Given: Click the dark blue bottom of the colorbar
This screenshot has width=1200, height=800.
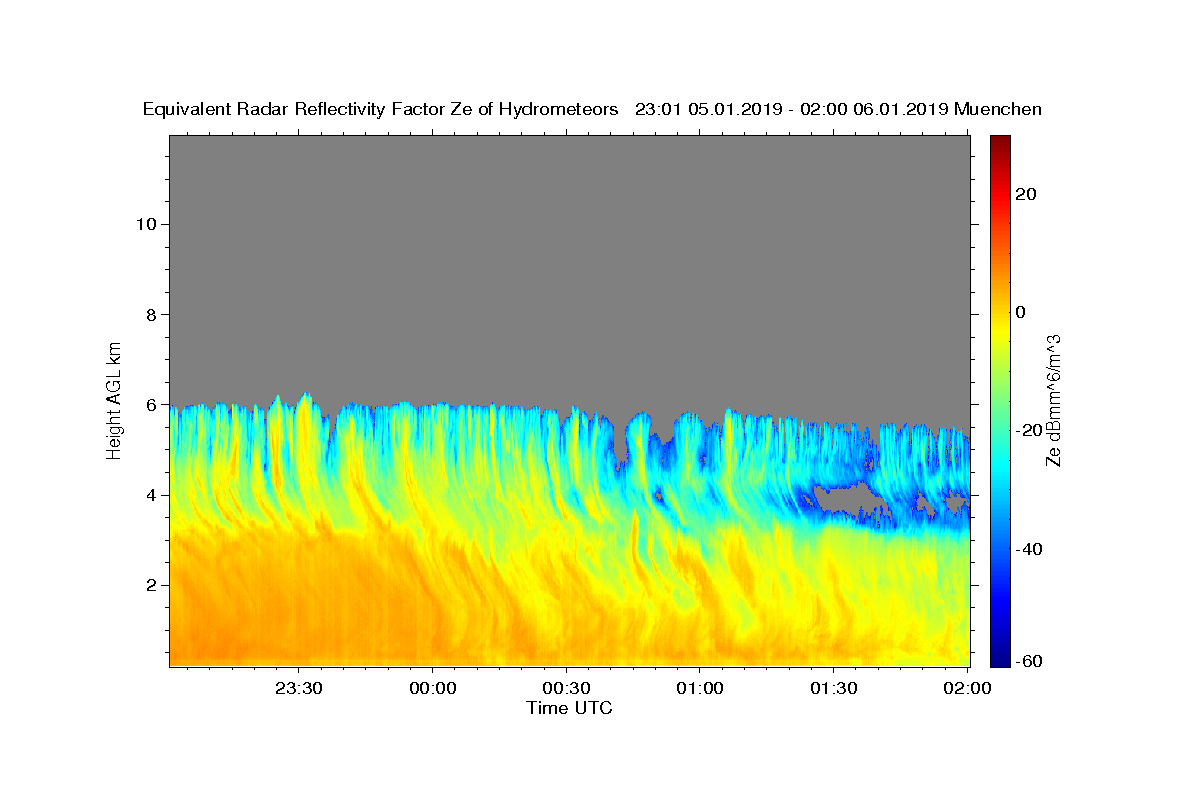Looking at the screenshot, I should (1000, 660).
